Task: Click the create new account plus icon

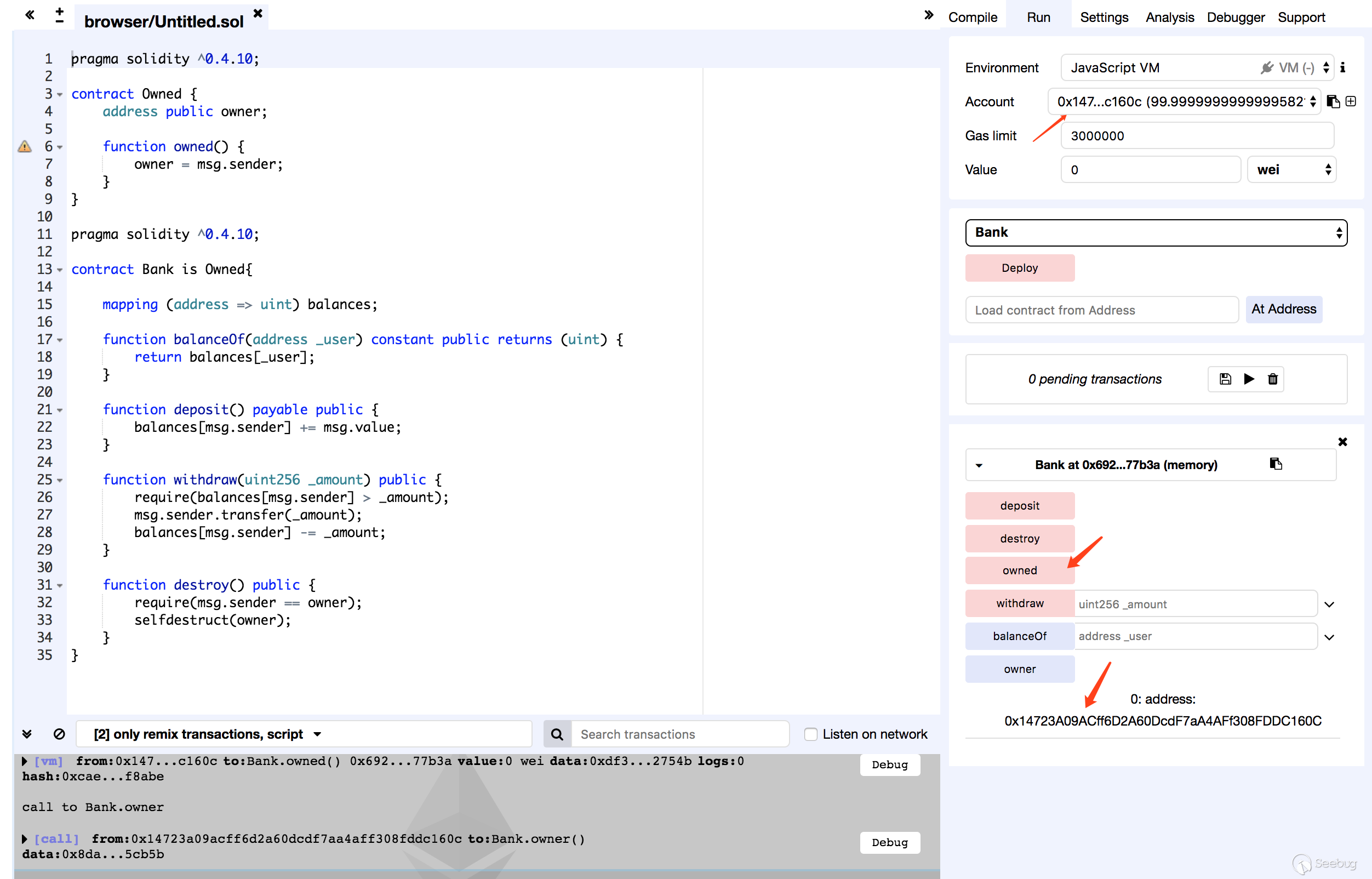Action: pos(1351,101)
